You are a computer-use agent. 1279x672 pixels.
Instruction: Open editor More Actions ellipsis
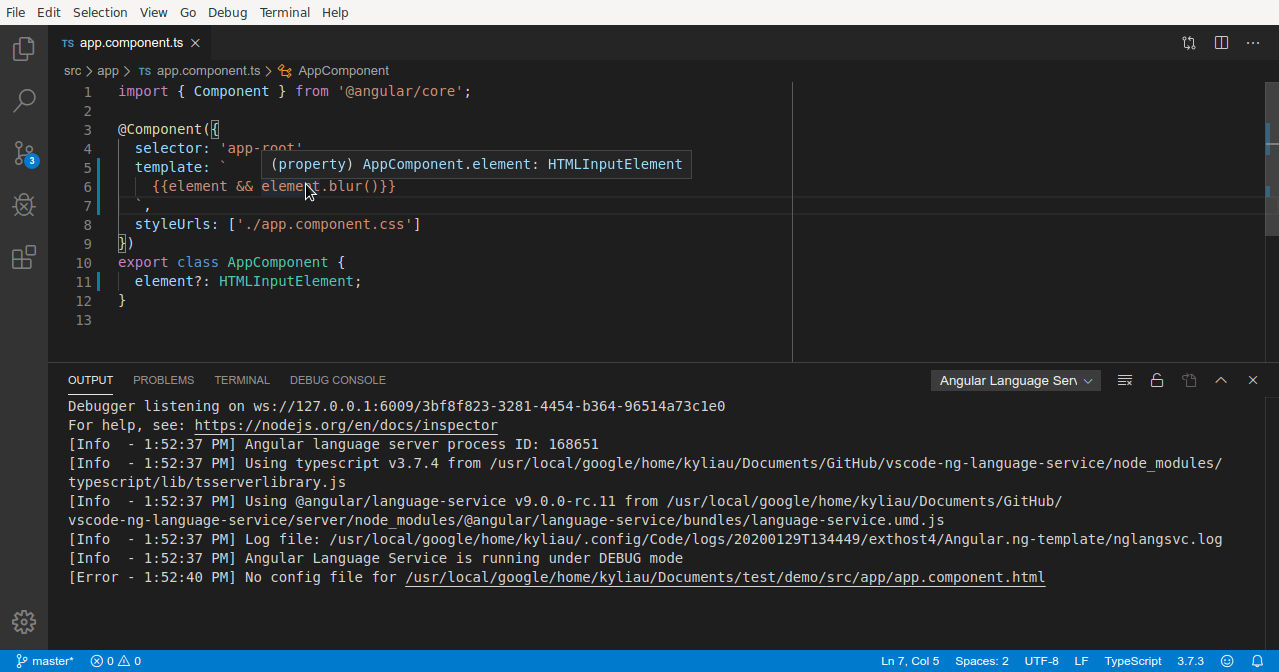click(x=1253, y=43)
